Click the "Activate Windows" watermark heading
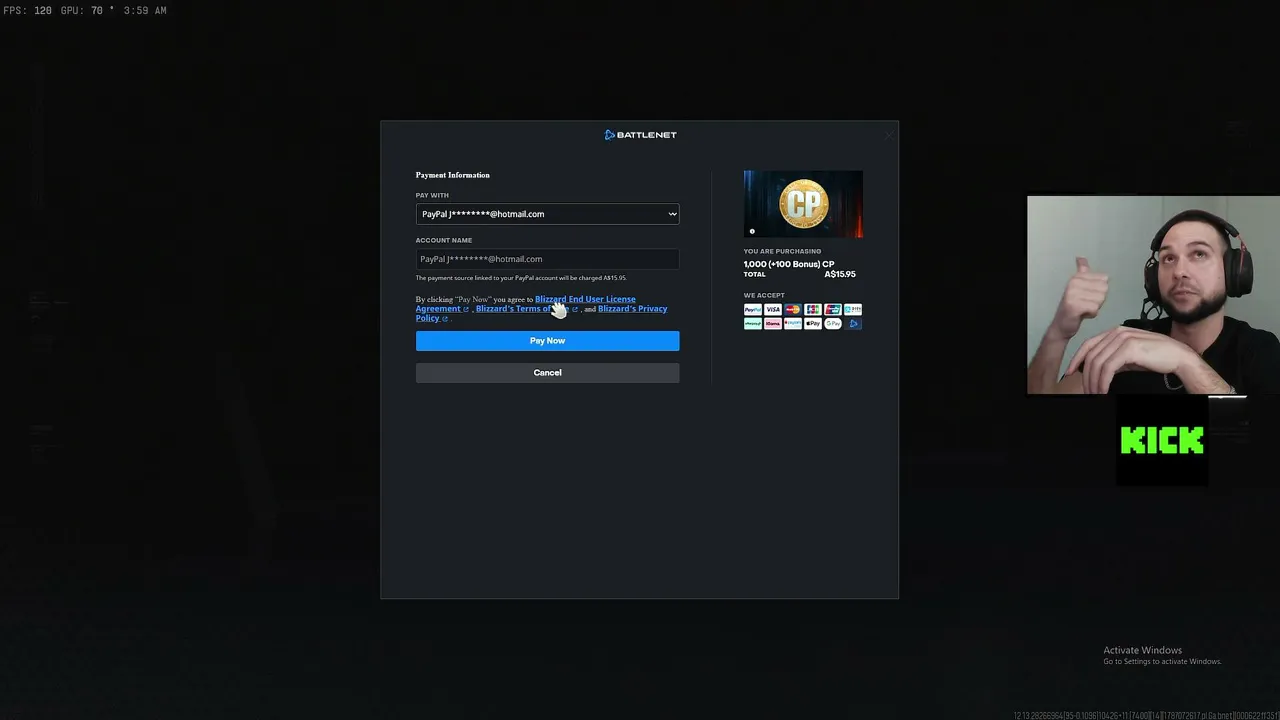 click(x=1143, y=650)
